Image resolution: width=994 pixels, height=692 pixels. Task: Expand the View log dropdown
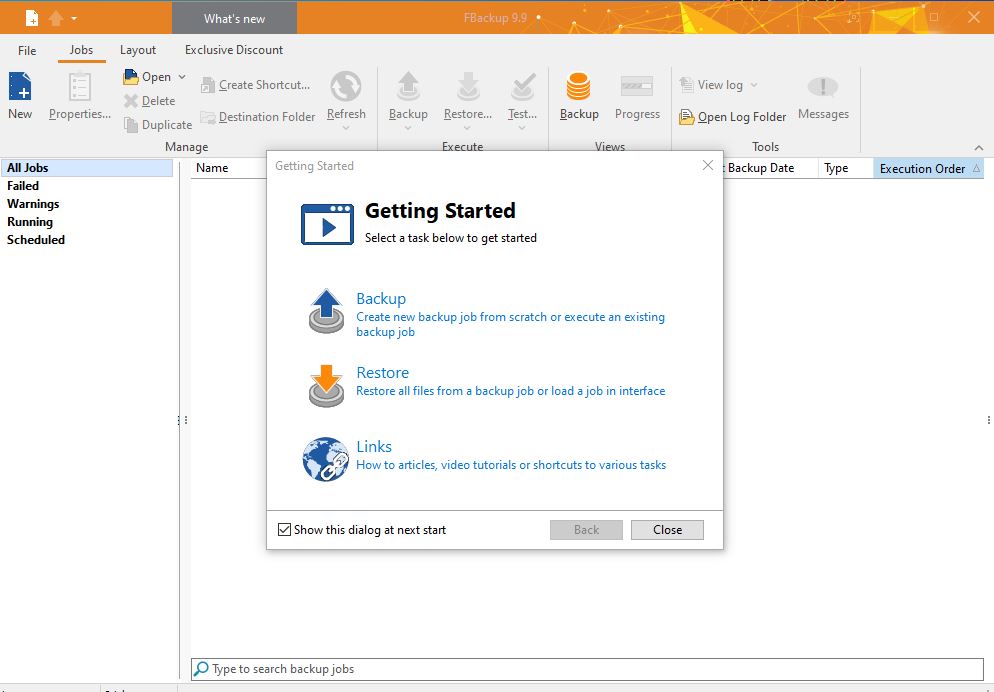(x=754, y=85)
